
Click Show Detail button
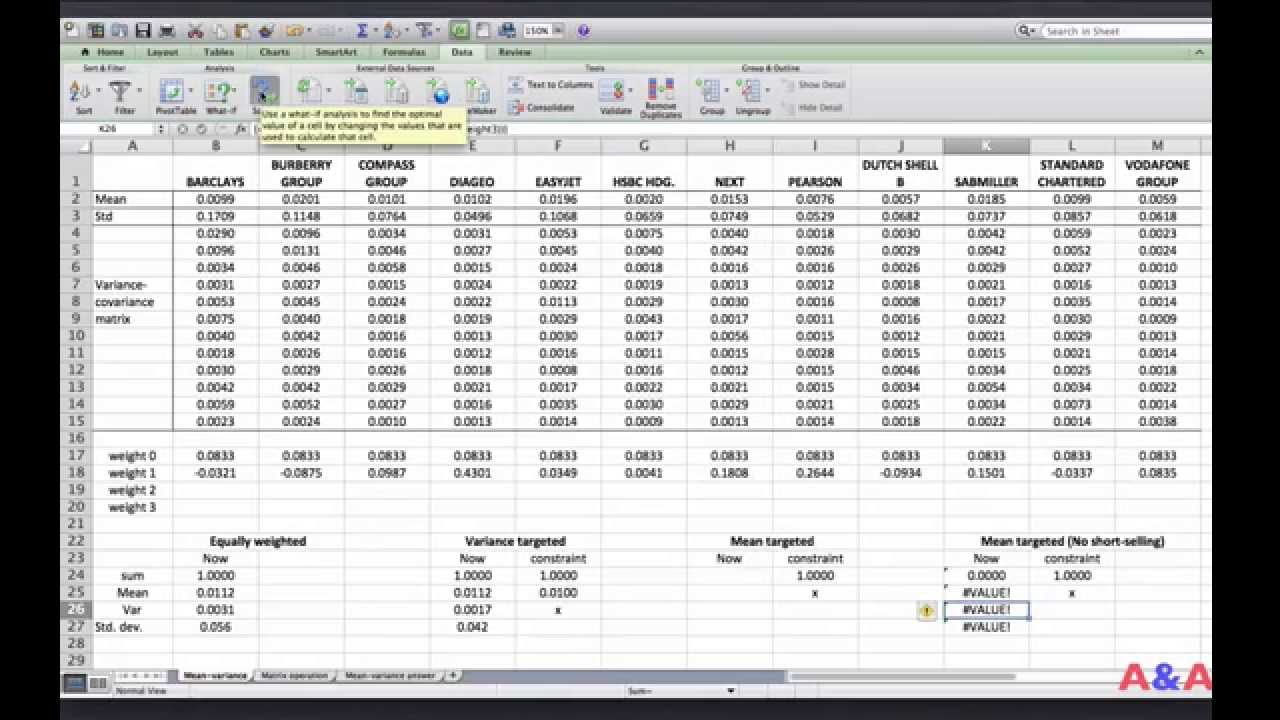click(813, 85)
